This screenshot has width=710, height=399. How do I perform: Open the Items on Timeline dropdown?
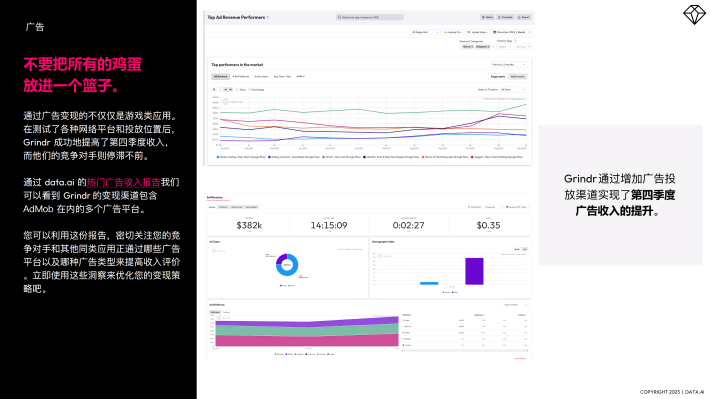coord(513,90)
